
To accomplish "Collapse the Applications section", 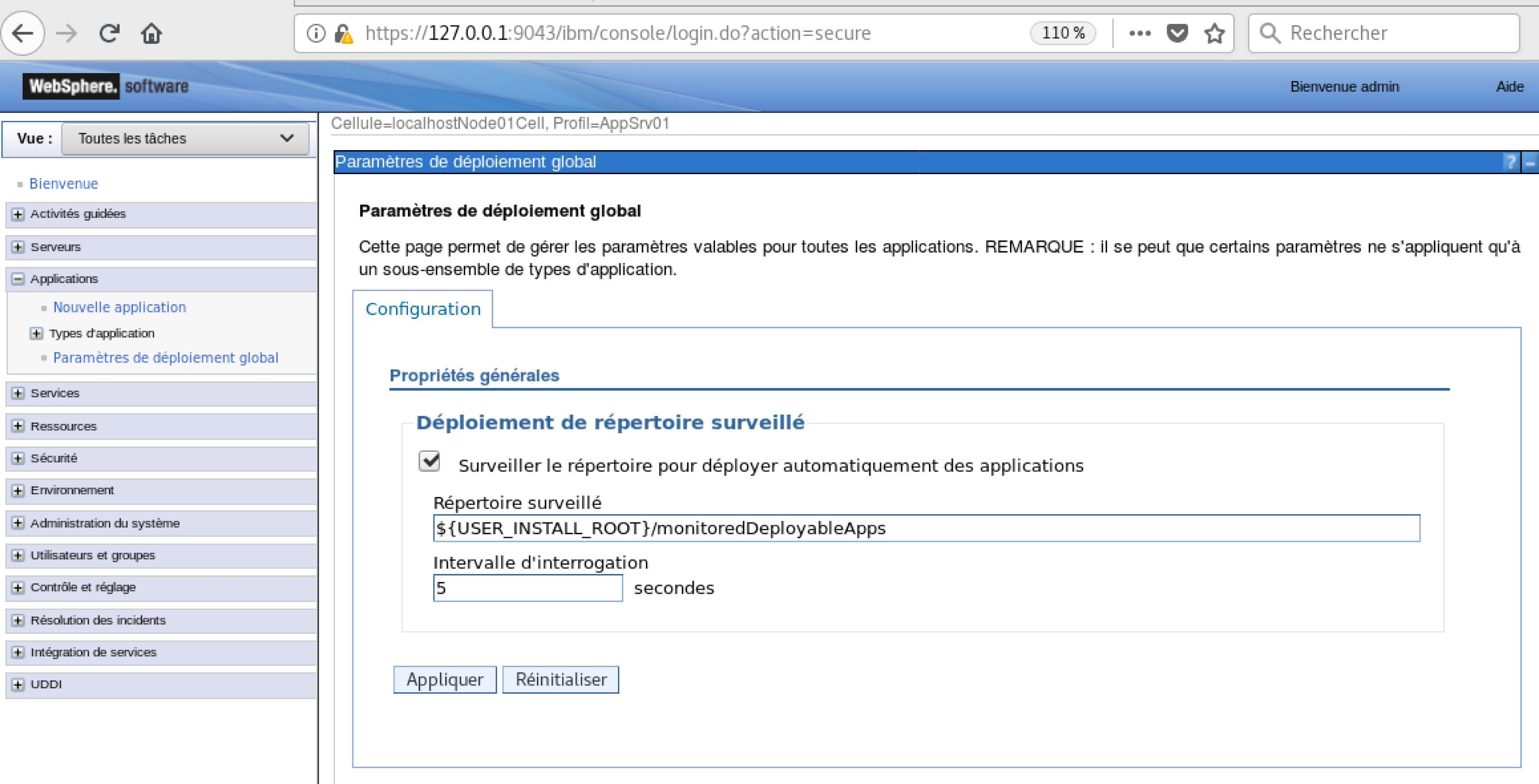I will 17,279.
